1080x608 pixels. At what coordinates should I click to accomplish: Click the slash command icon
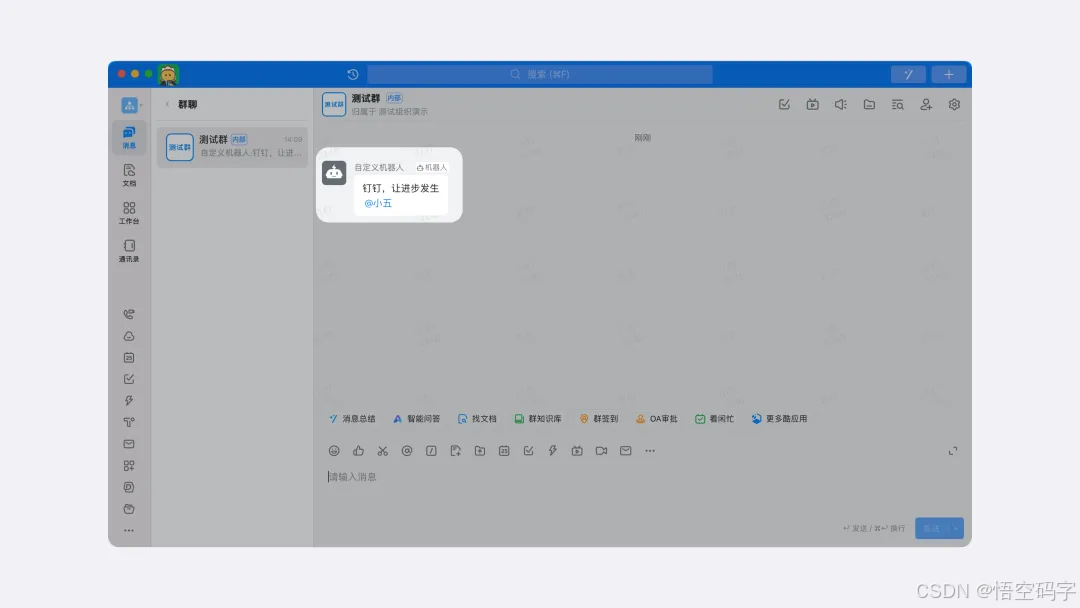(431, 451)
